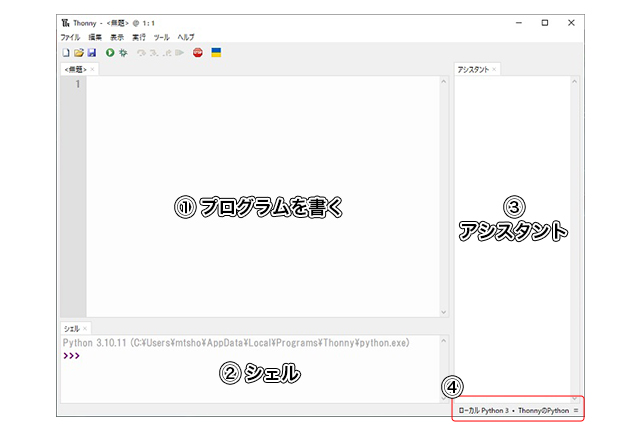Run the current script with green play button
Viewport: 640px width, 430px height.
(x=109, y=52)
